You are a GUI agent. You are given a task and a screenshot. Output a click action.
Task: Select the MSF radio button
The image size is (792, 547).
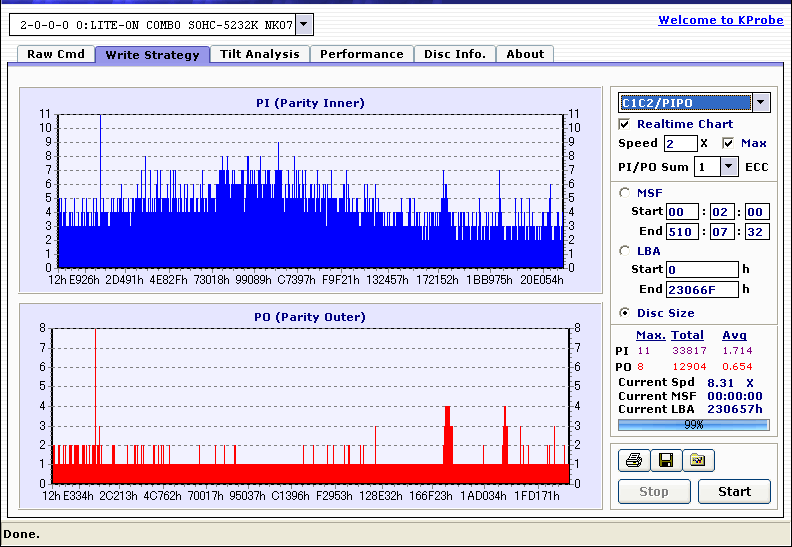(x=625, y=193)
